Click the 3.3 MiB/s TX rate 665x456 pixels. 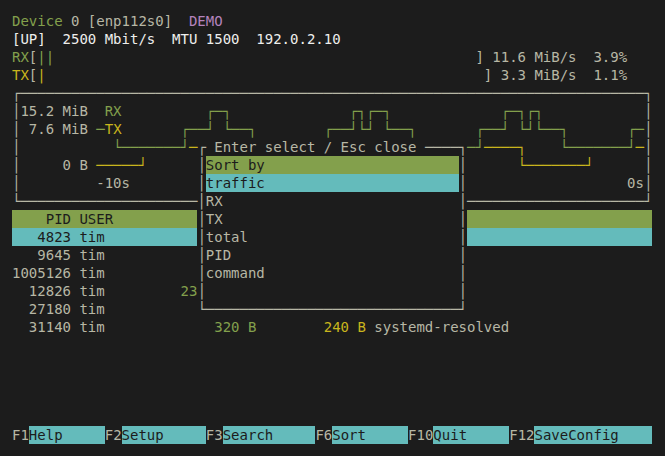click(539, 76)
